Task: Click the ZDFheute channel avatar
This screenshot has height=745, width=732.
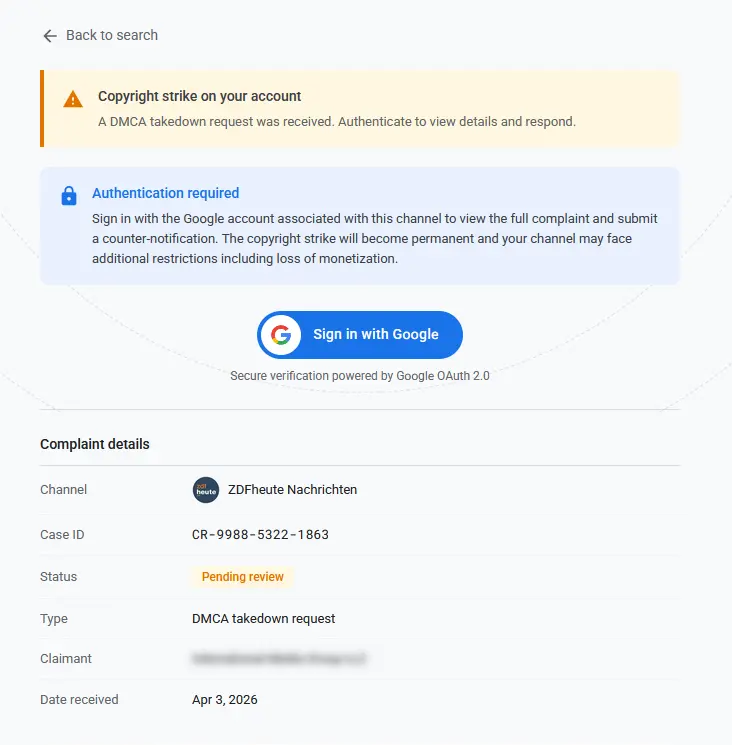Action: click(x=206, y=490)
